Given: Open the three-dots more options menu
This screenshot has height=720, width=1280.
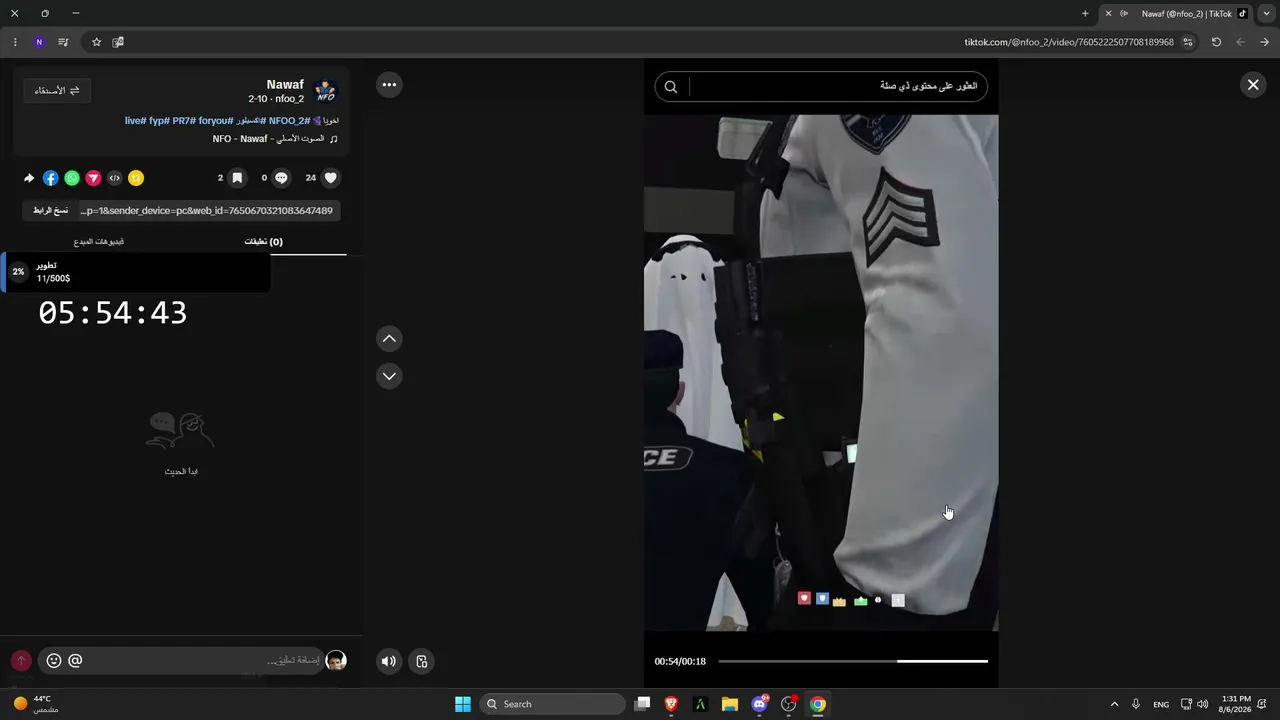Looking at the screenshot, I should tap(389, 85).
